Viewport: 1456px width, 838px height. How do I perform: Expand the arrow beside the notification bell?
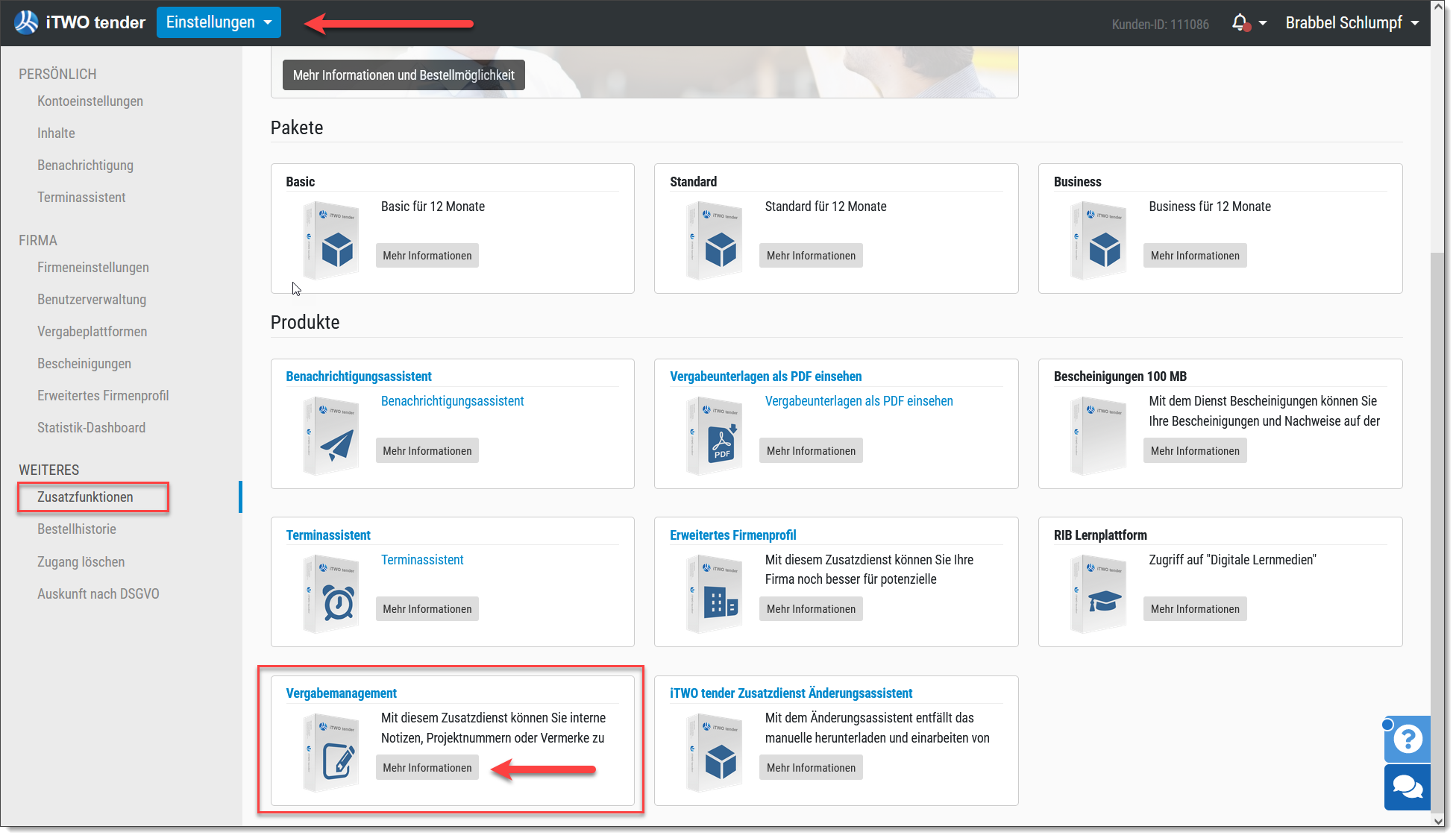pyautogui.click(x=1263, y=23)
